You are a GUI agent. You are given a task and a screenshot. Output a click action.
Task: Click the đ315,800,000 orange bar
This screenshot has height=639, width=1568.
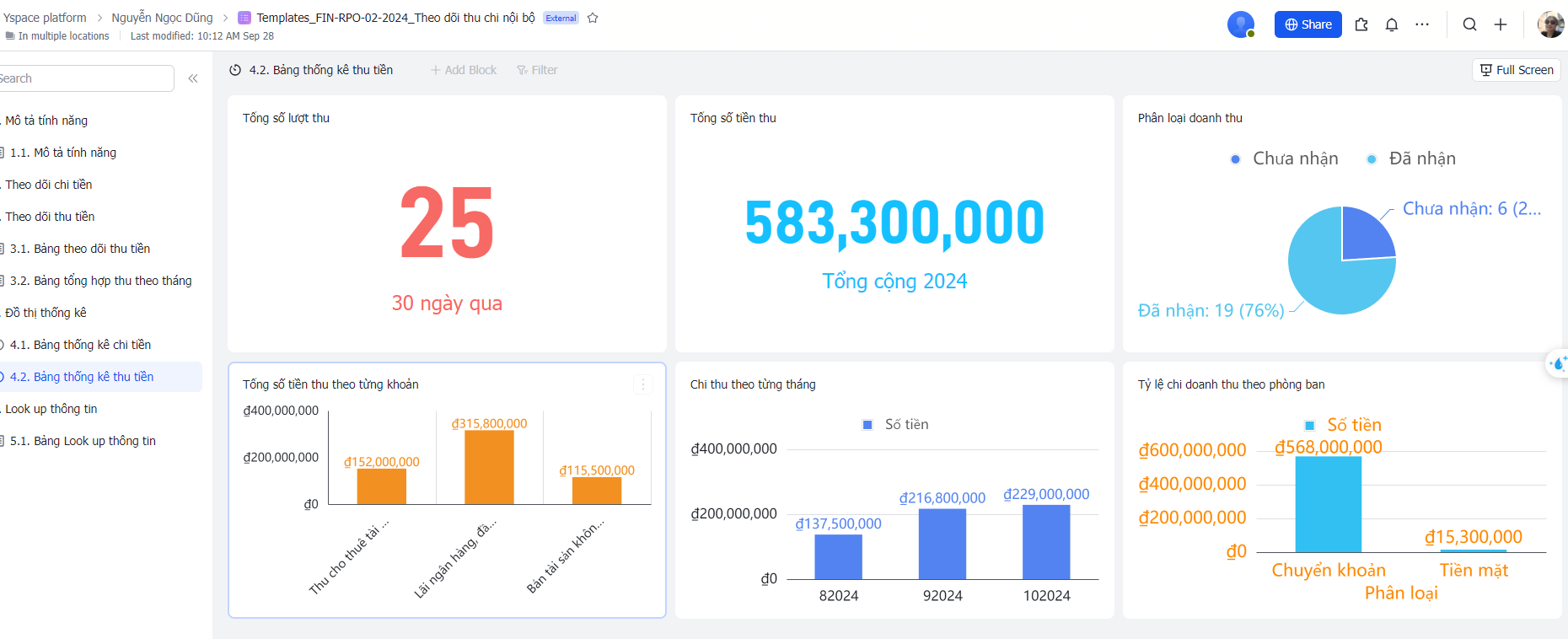point(489,467)
